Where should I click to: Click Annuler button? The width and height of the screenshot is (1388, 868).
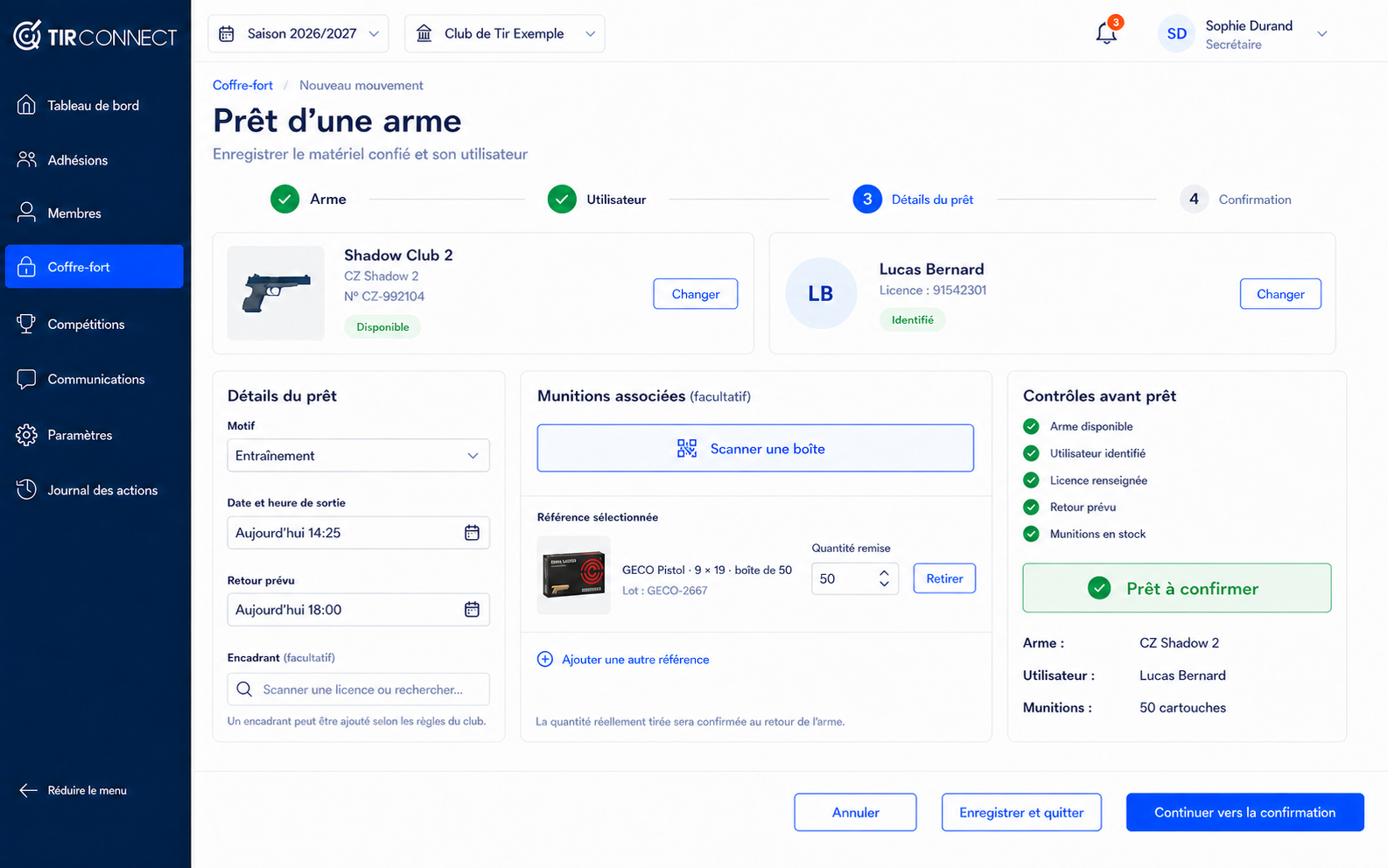click(855, 812)
